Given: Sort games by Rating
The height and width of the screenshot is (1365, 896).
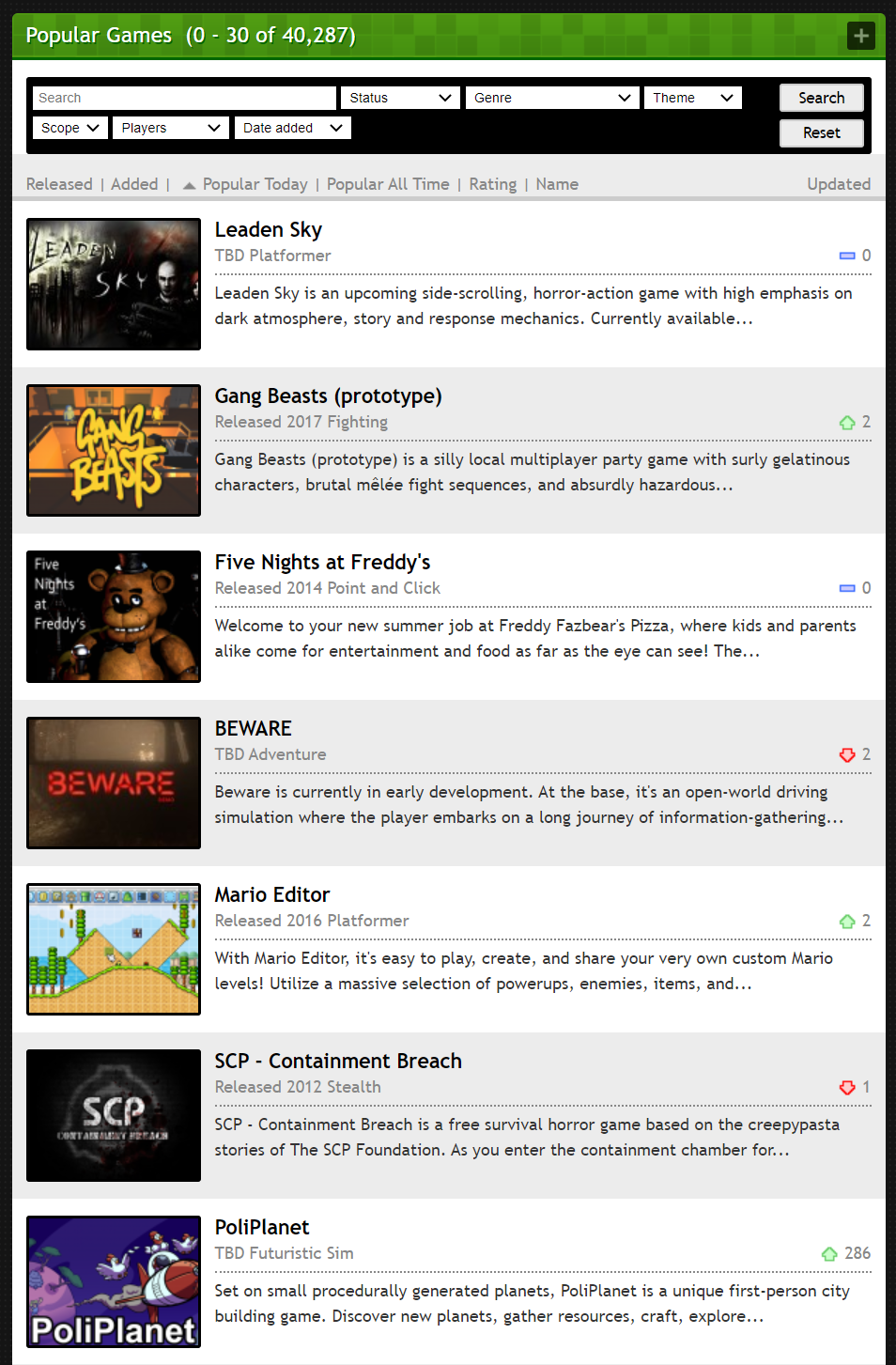Looking at the screenshot, I should tap(493, 184).
